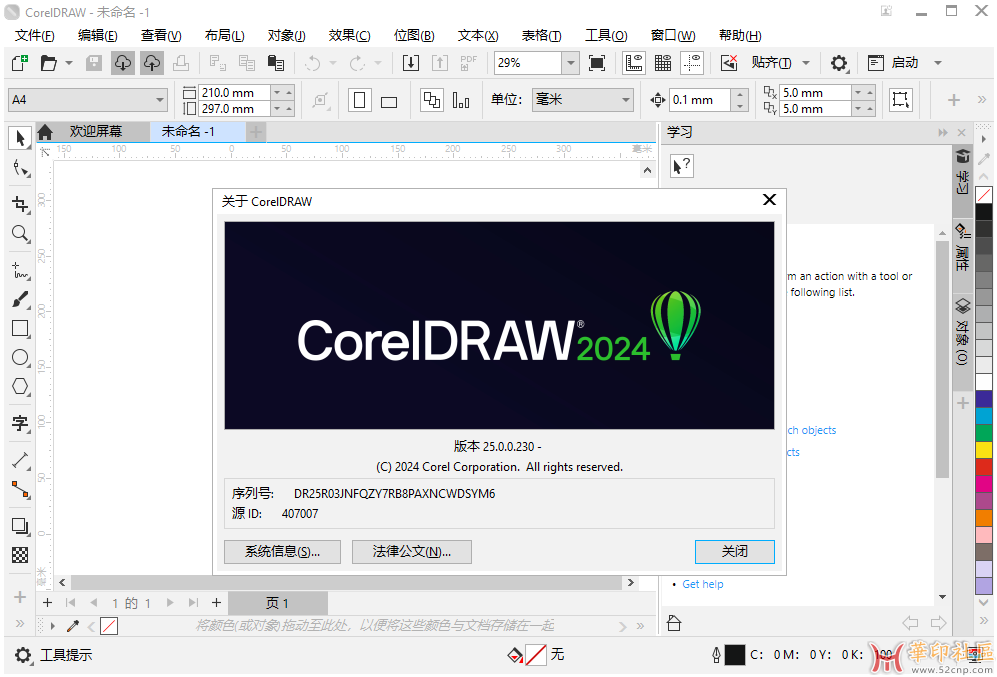Open the 工具提示 settings gear

(23, 655)
